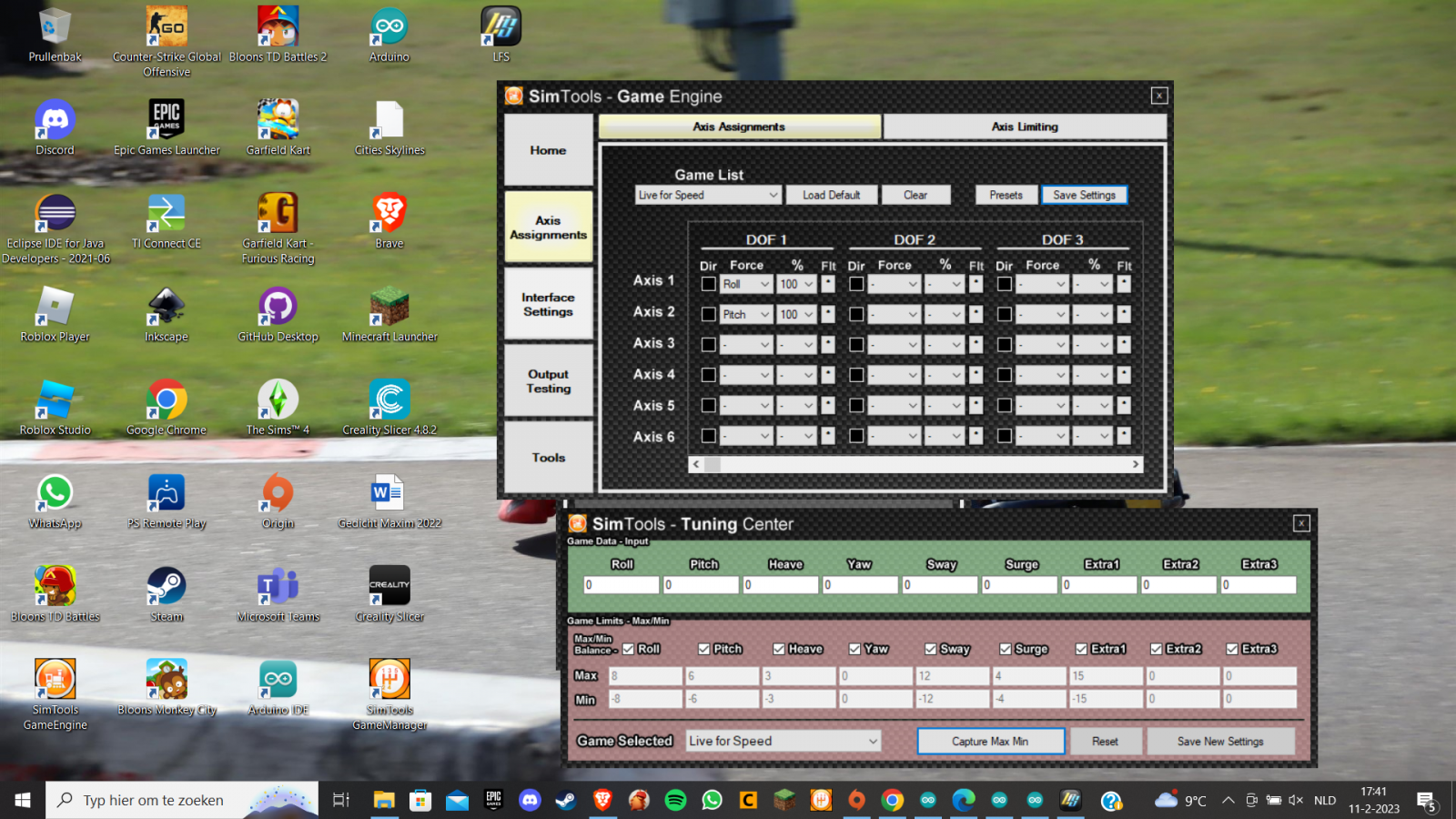Toggle the Axis 6 DOF 3 Dir checkbox
The image size is (1456, 819).
point(1004,436)
